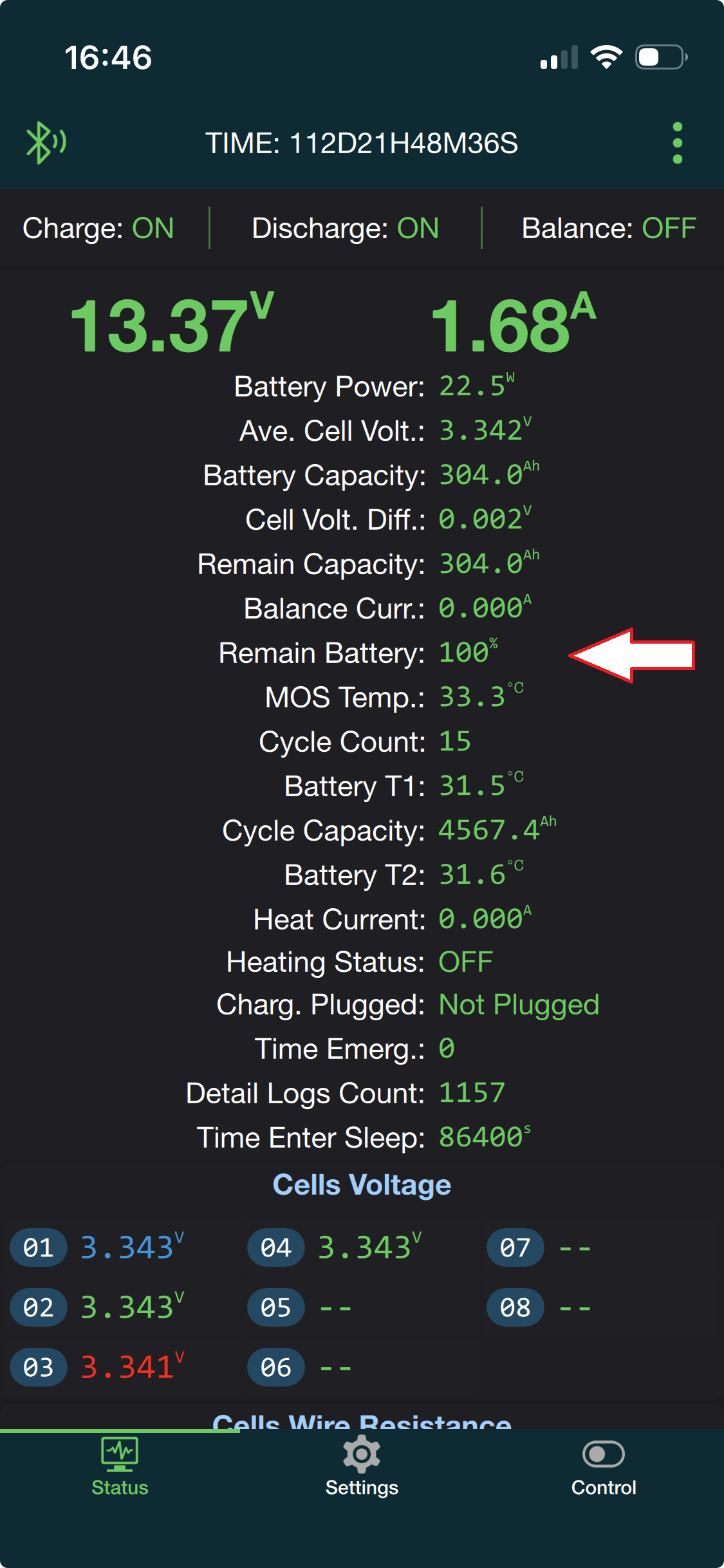Open the three-dot overflow menu
724x1568 pixels.
[x=677, y=143]
